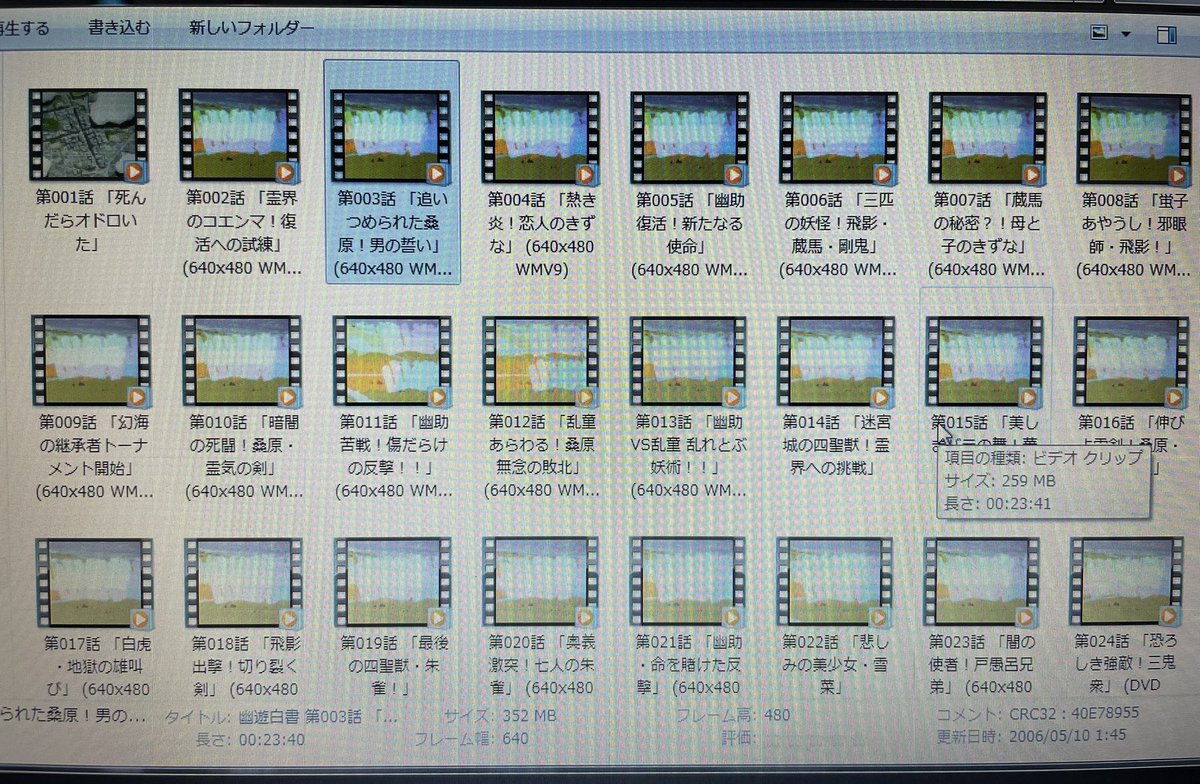Select the 第015話 video file icon
This screenshot has width=1200, height=784.
[x=985, y=362]
